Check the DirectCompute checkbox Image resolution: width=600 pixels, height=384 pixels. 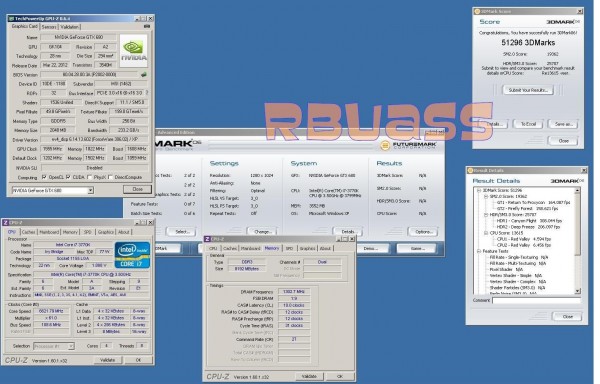[x=111, y=177]
